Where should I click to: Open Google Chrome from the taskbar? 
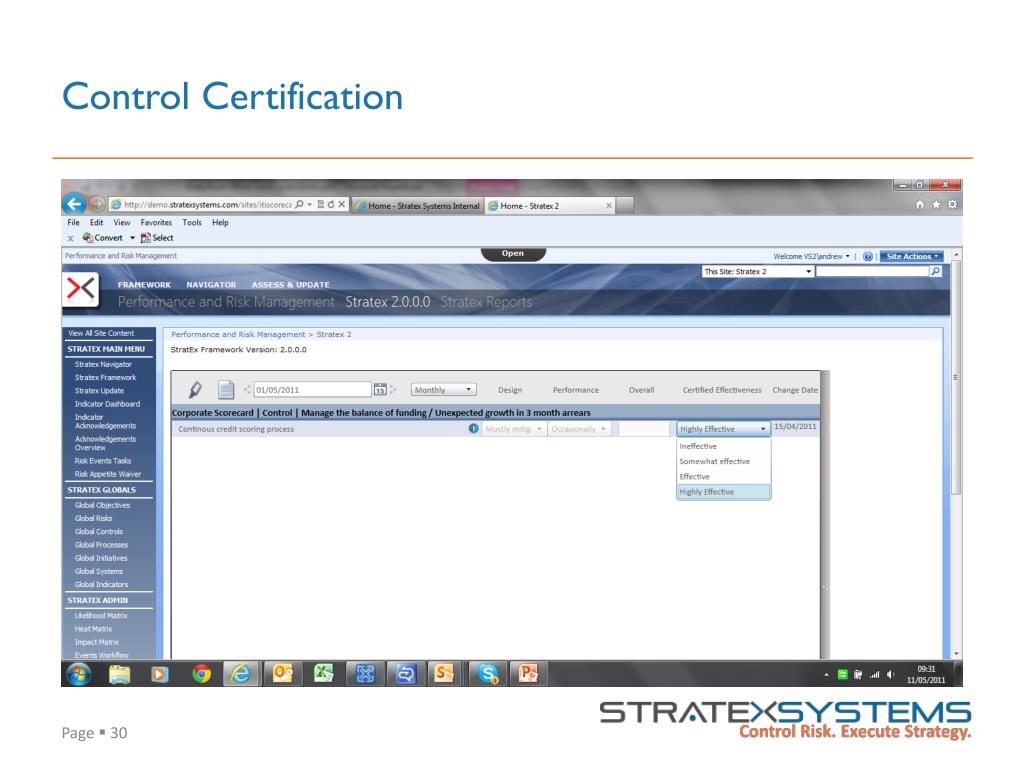click(201, 673)
